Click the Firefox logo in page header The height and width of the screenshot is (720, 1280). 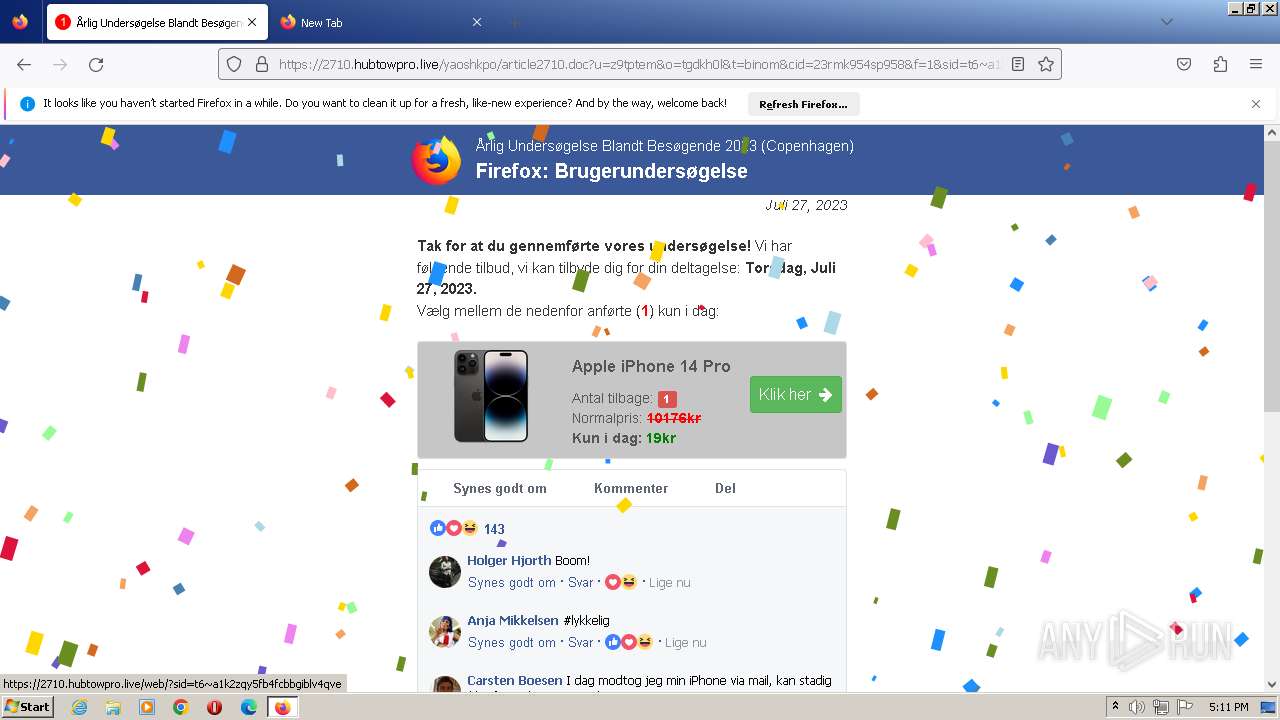pyautogui.click(x=437, y=160)
